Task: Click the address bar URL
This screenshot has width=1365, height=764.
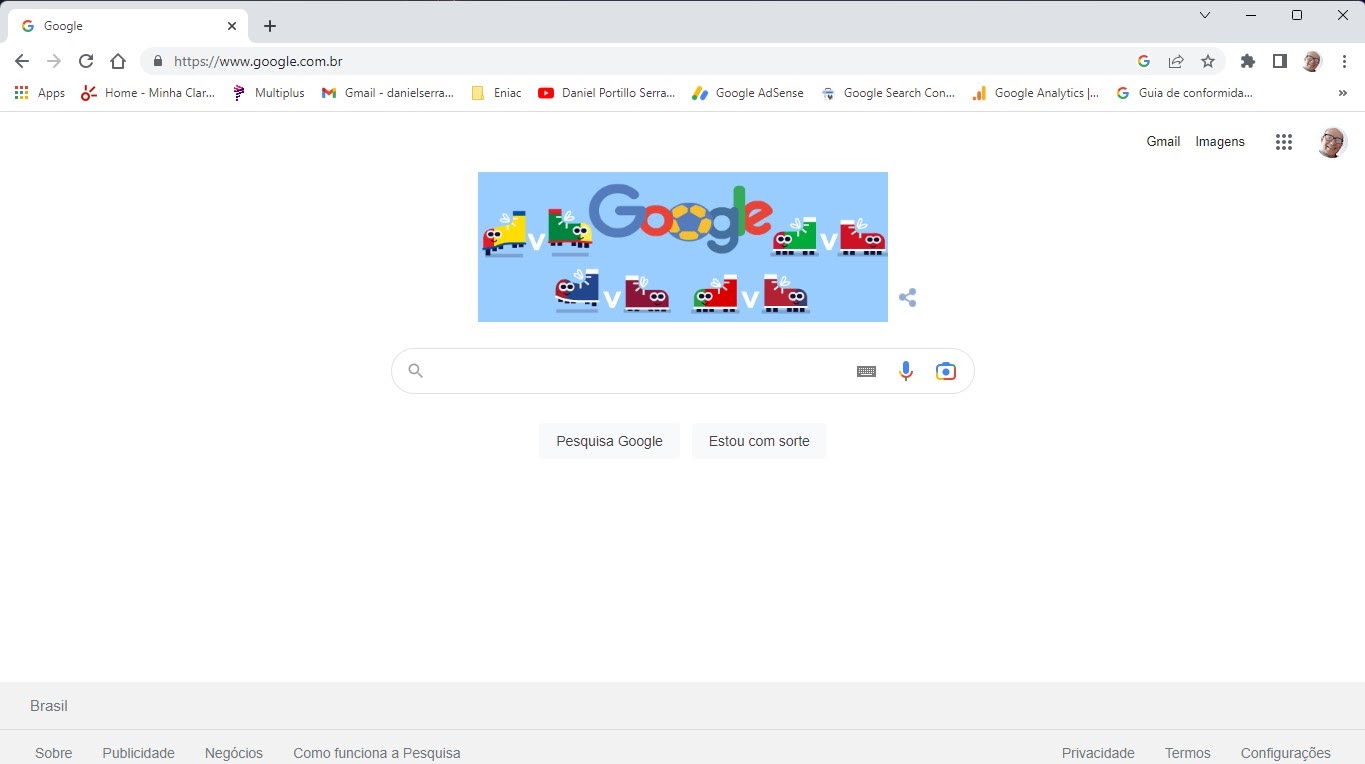Action: pyautogui.click(x=258, y=61)
